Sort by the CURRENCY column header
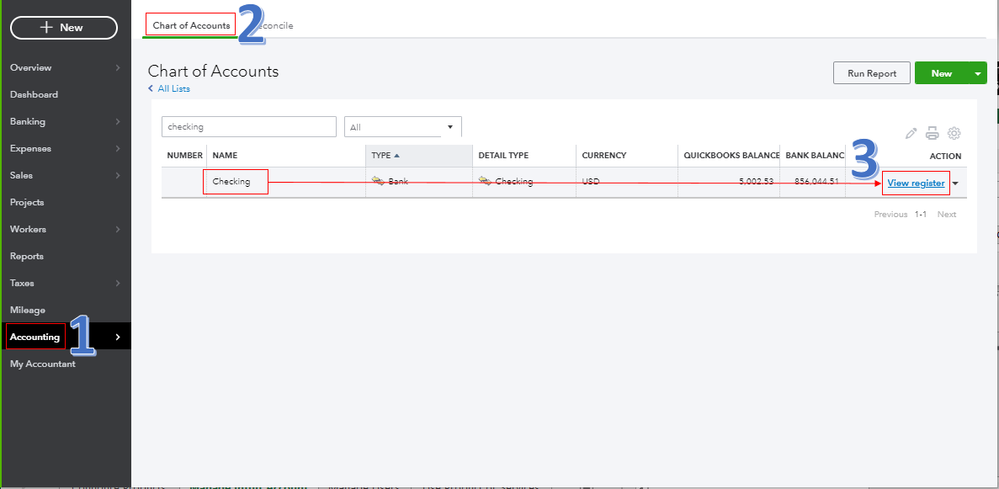Screen dimensions: 999x489 pos(604,155)
